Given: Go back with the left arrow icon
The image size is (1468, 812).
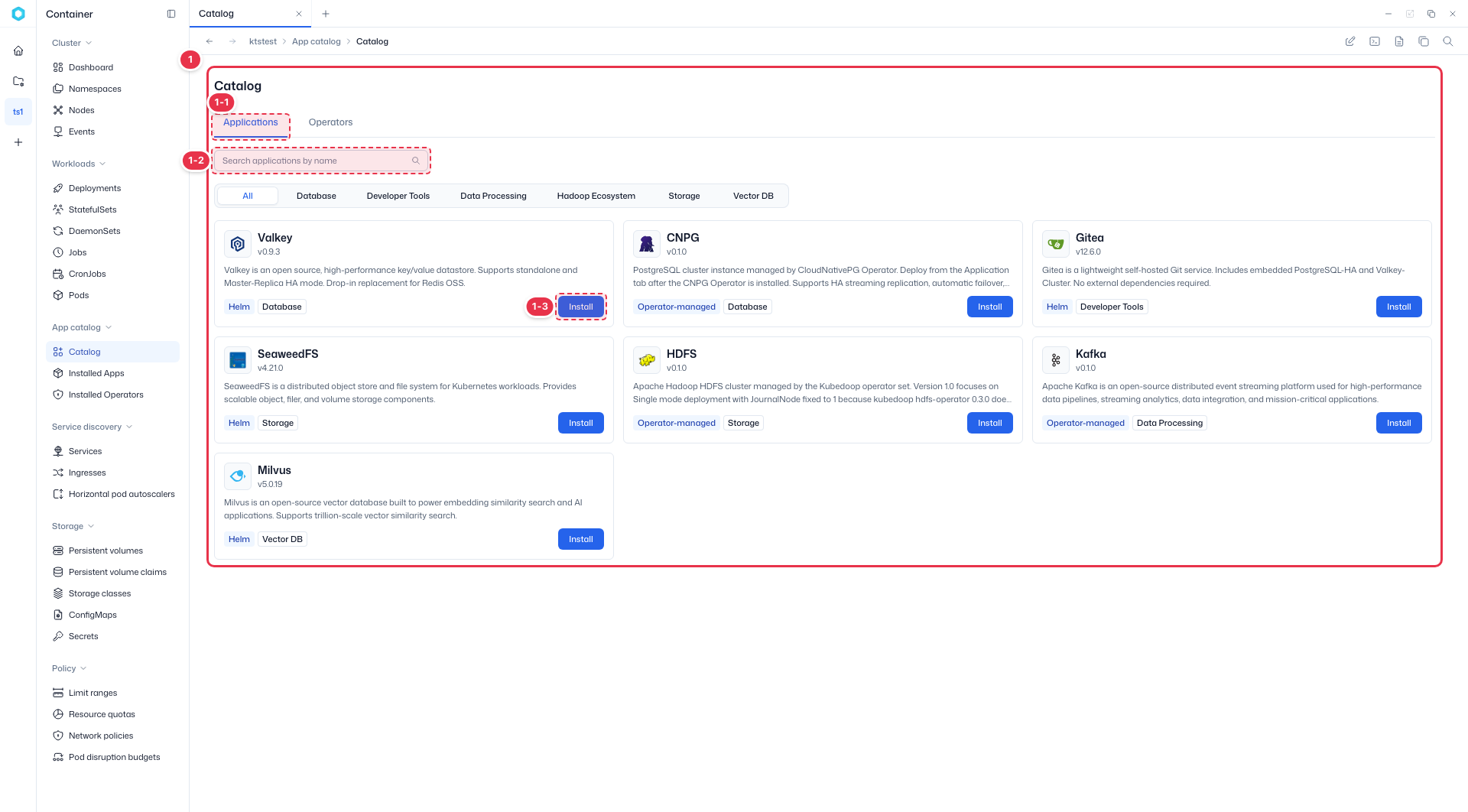Looking at the screenshot, I should point(209,41).
